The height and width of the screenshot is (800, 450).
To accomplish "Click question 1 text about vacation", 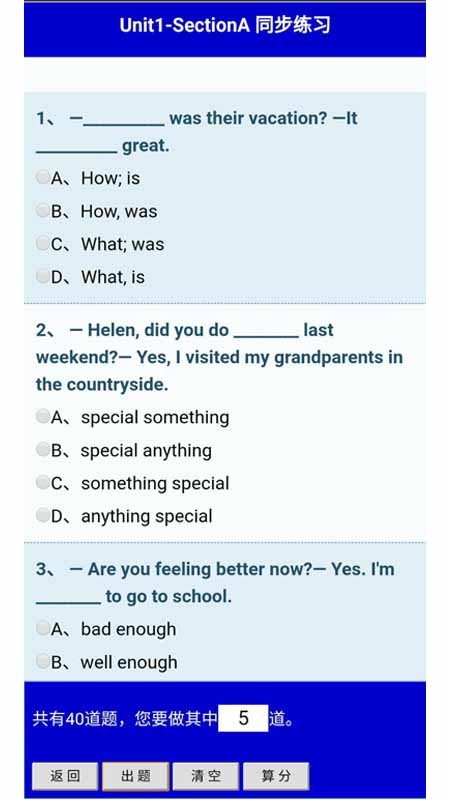I will tap(196, 132).
